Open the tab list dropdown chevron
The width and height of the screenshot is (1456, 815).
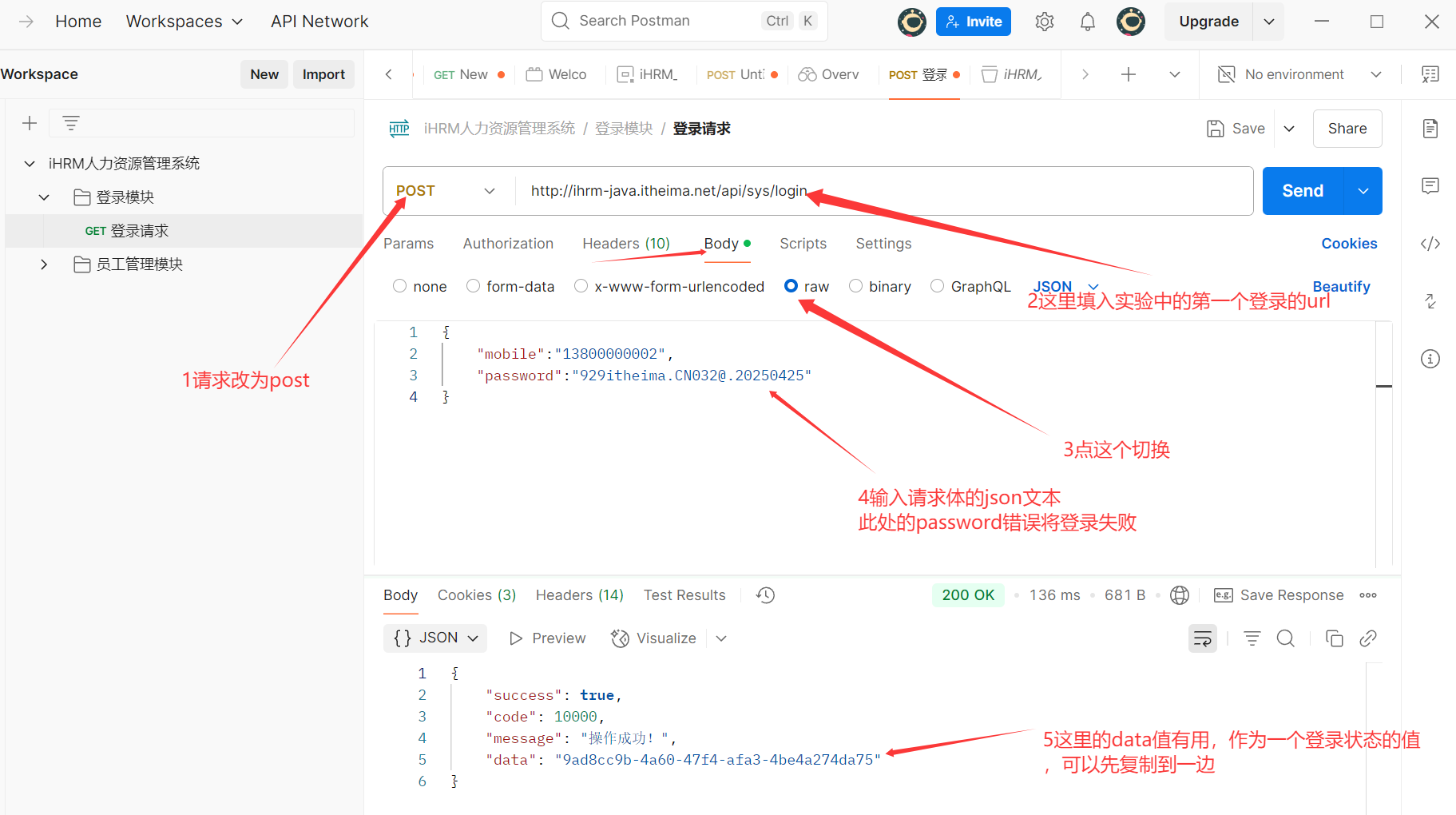(x=1175, y=74)
